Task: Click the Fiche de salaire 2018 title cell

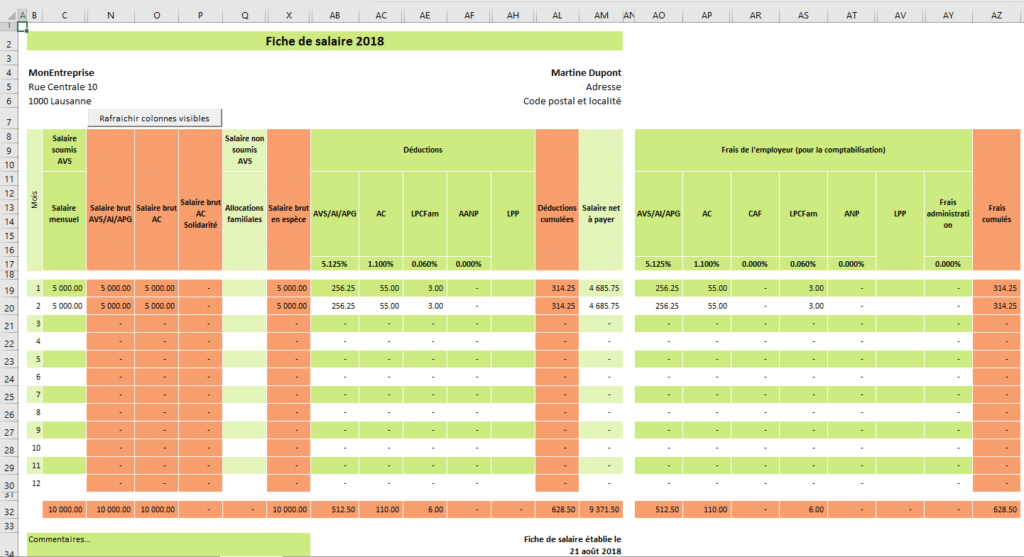Action: (x=324, y=41)
